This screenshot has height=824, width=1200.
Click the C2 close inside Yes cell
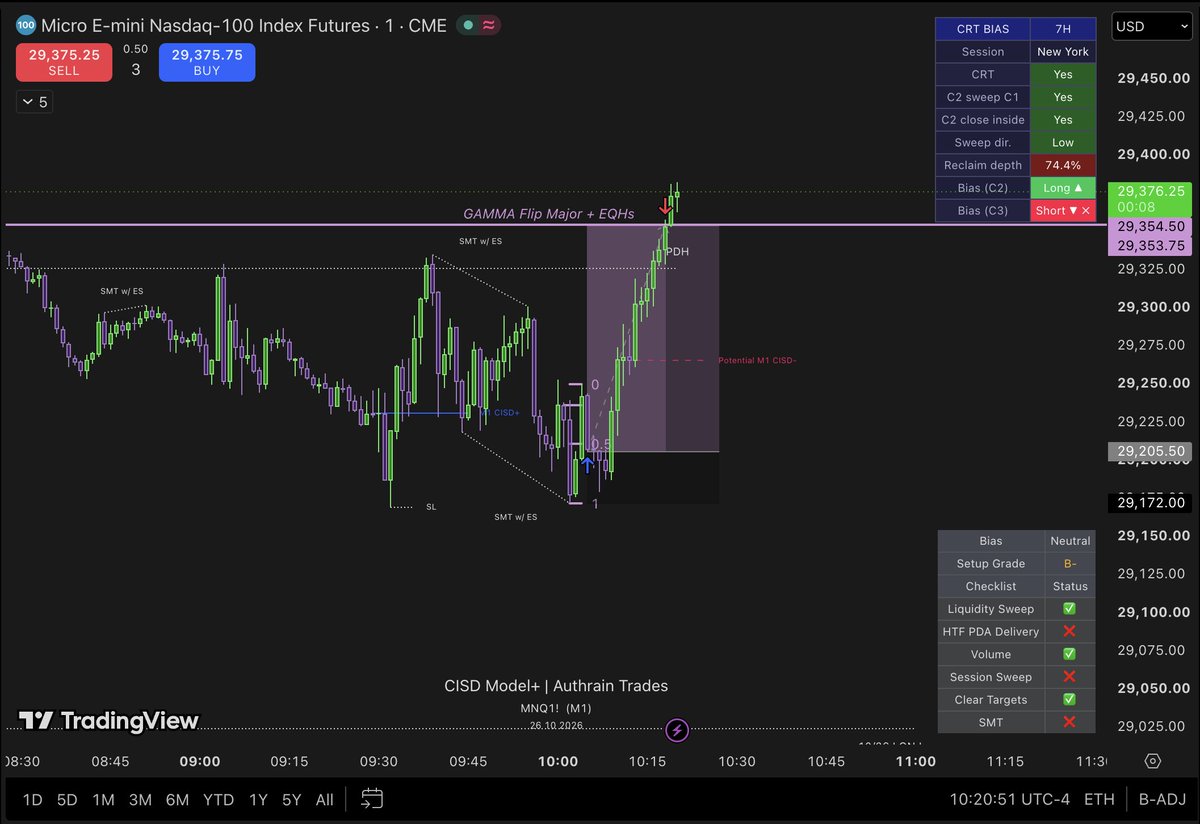1063,120
